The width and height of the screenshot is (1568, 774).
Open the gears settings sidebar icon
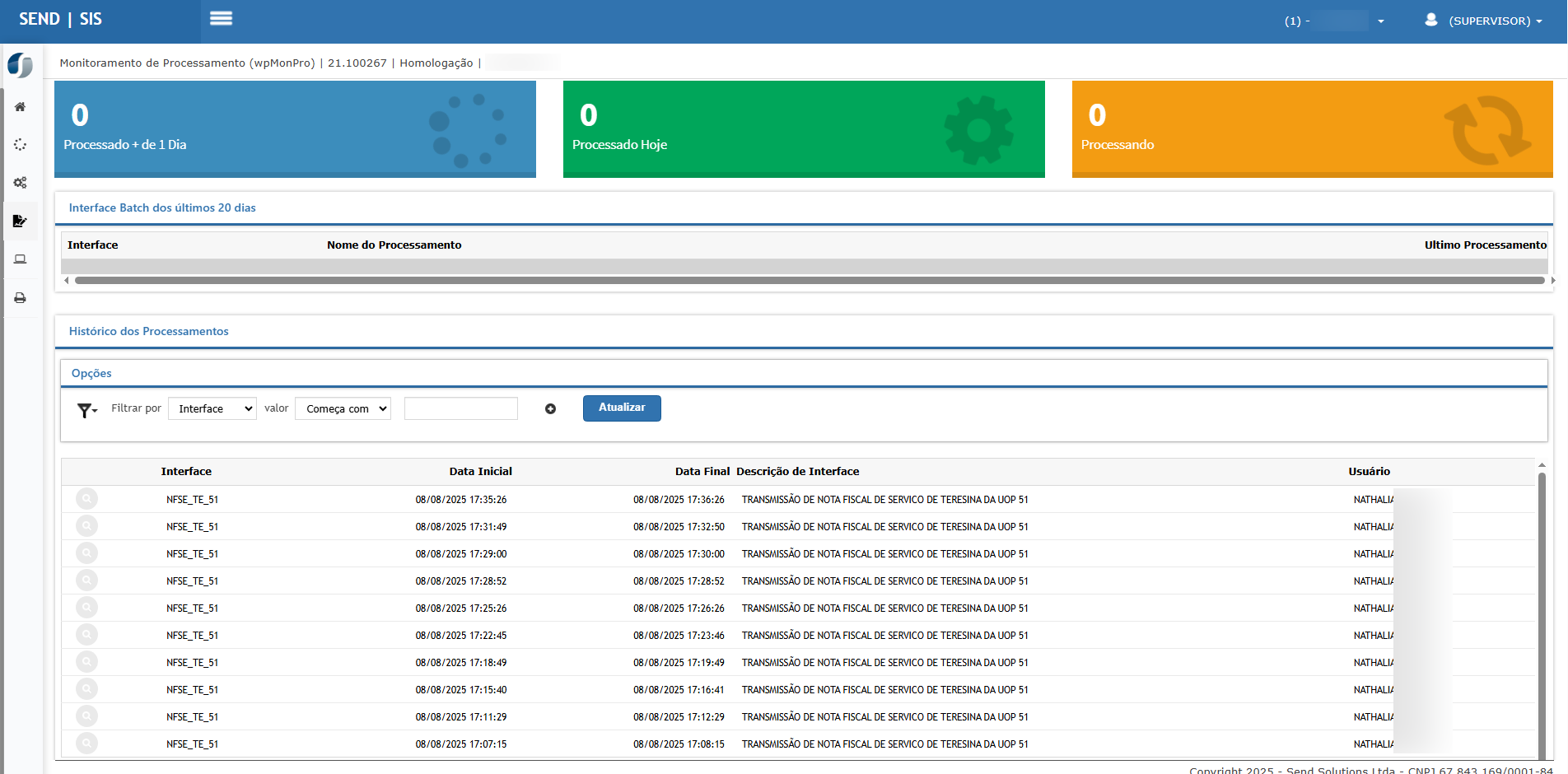[21, 183]
